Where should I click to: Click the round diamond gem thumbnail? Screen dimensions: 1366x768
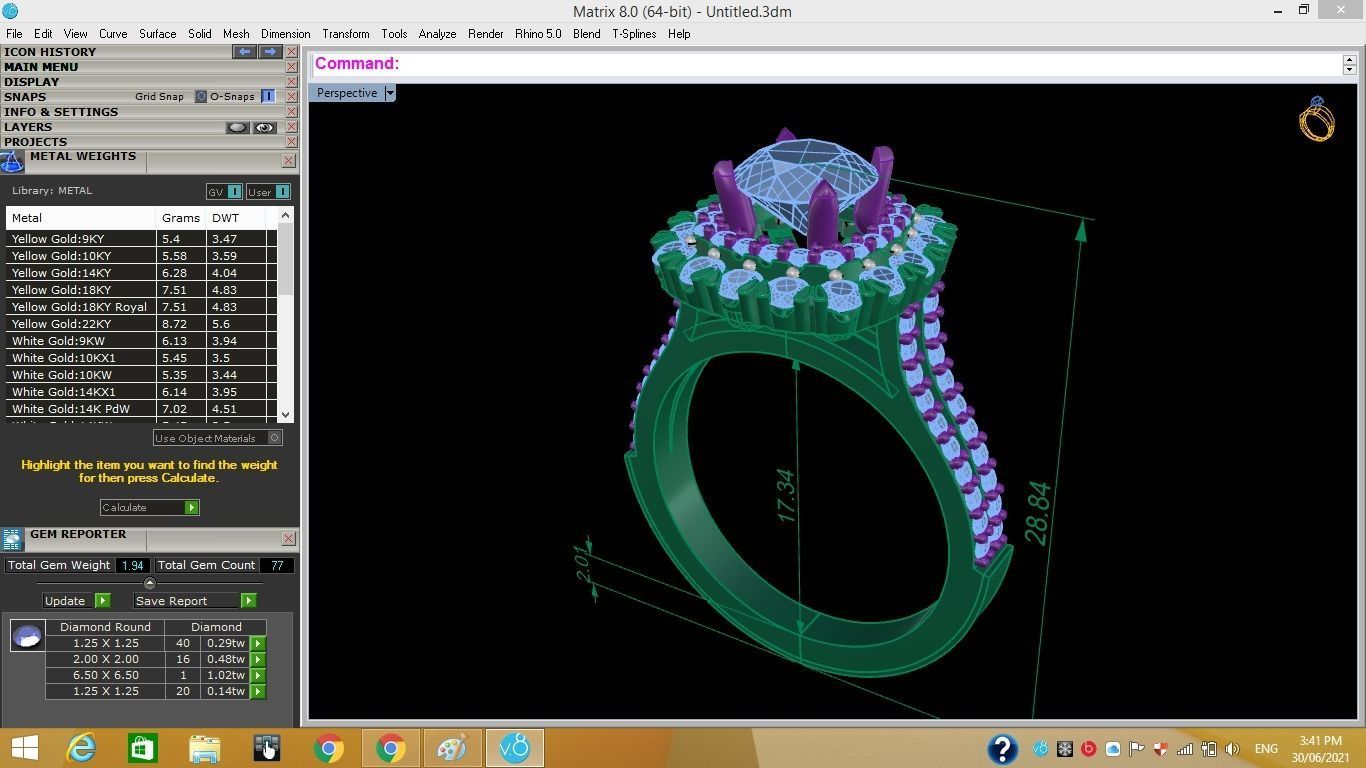coord(27,635)
